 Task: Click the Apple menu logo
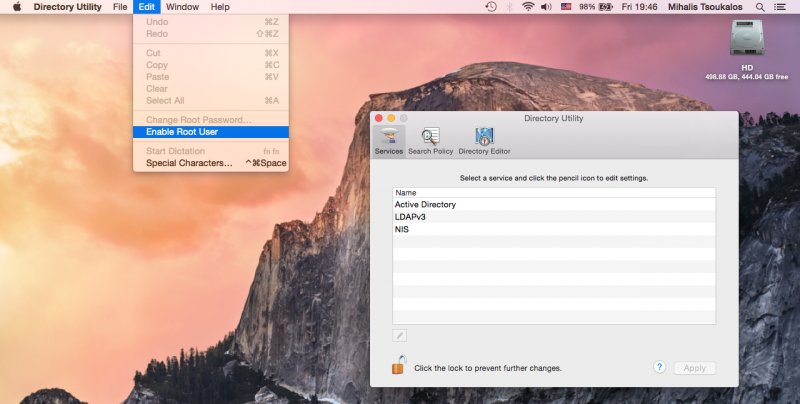(17, 7)
